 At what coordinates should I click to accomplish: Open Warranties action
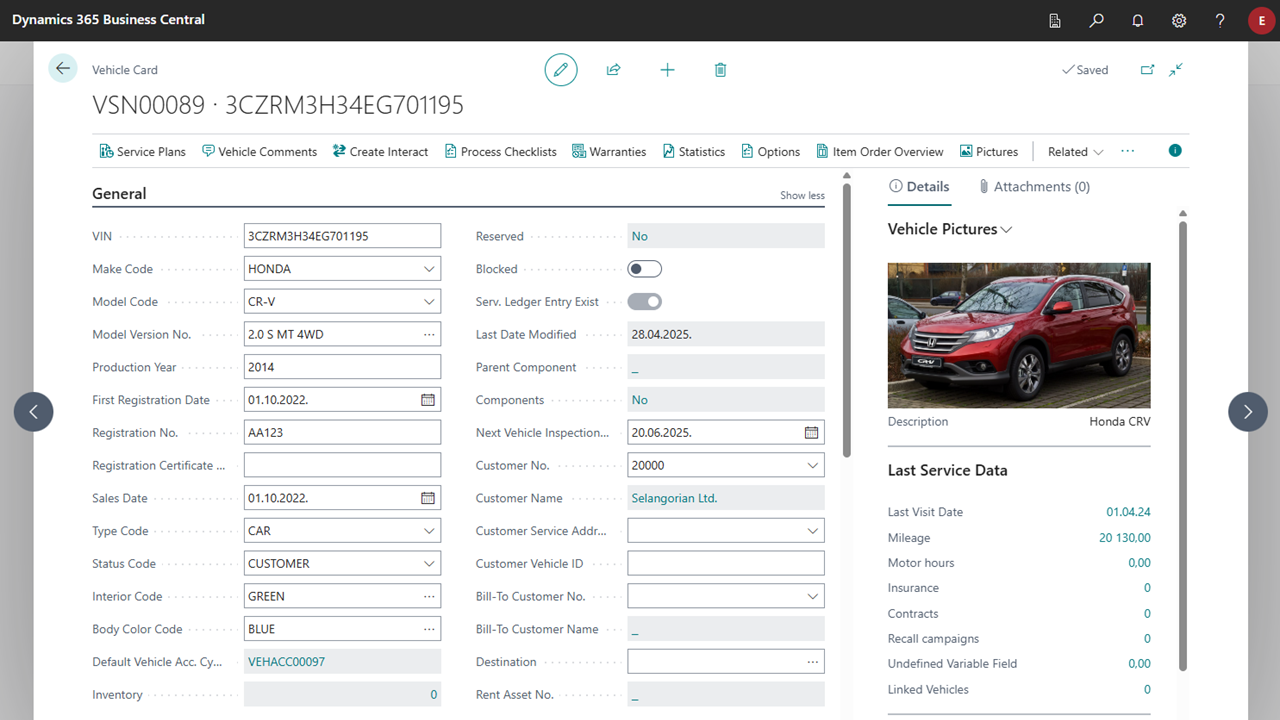(609, 151)
